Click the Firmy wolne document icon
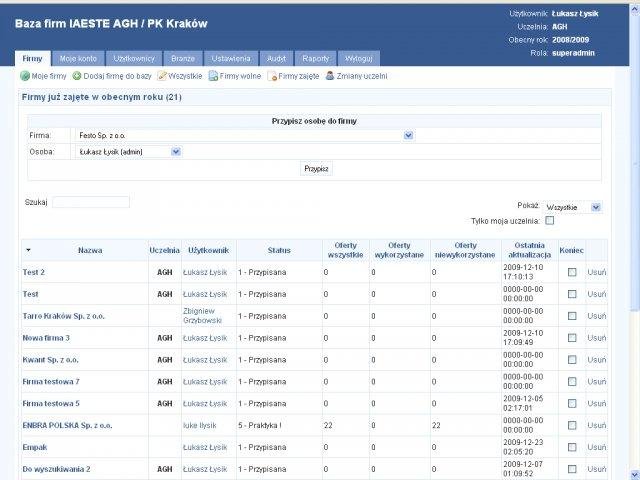Screen dimensions: 640x480 (213, 76)
